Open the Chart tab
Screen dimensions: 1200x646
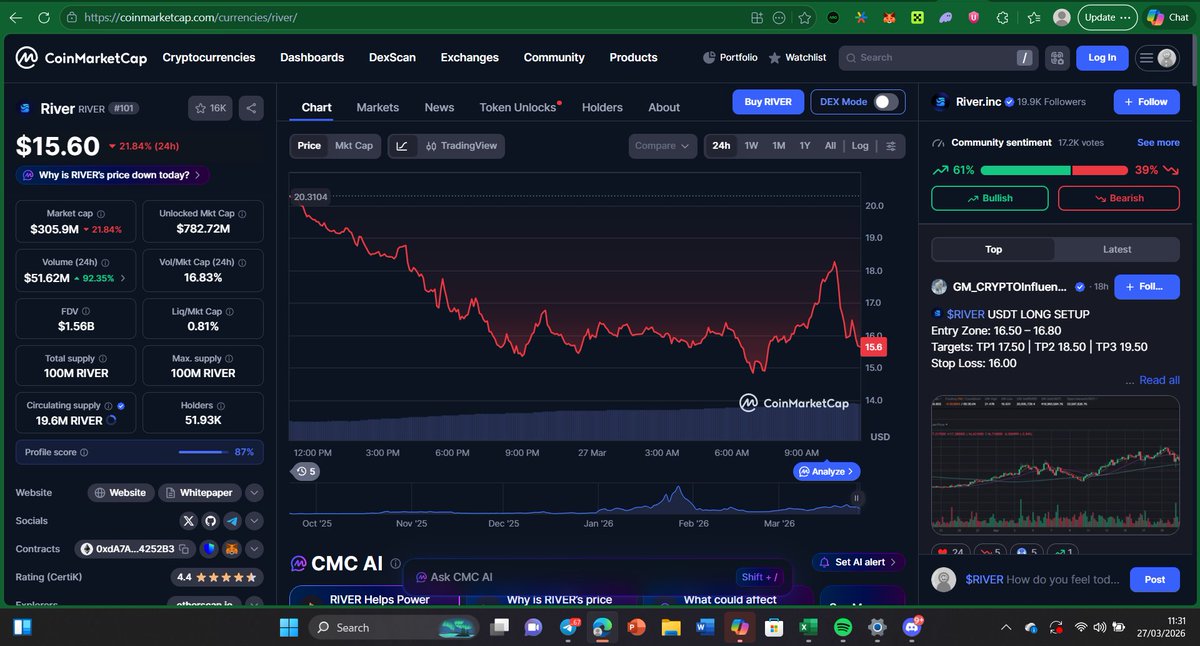pyautogui.click(x=316, y=107)
